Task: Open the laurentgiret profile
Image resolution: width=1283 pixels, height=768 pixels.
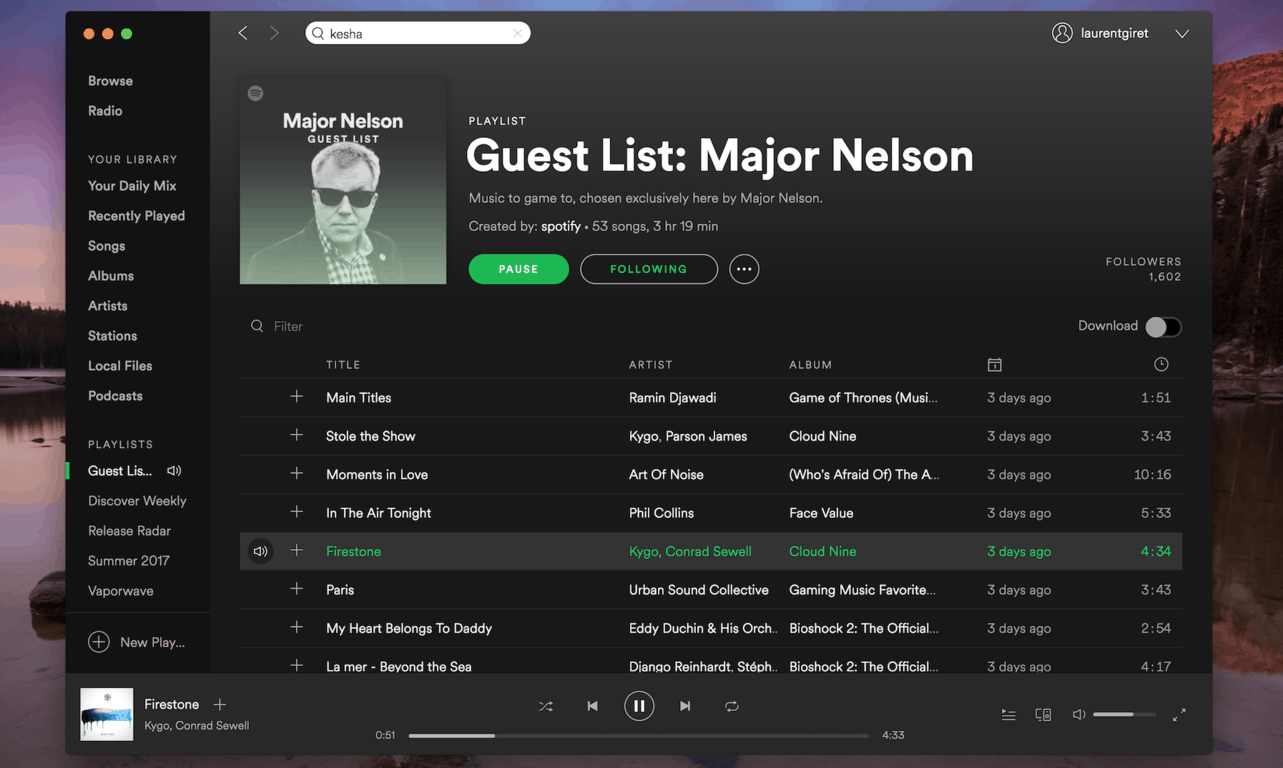Action: (1100, 33)
